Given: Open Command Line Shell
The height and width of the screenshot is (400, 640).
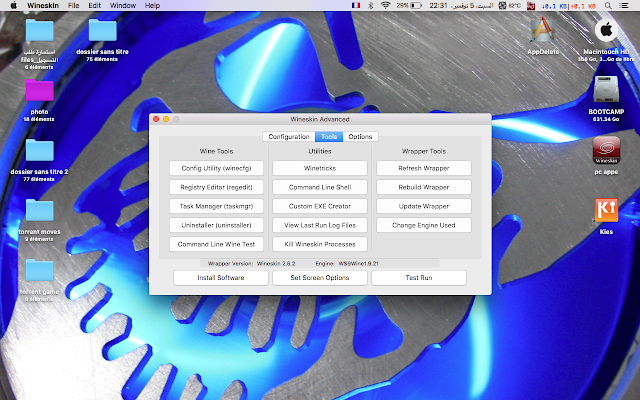Looking at the screenshot, I should coord(320,187).
